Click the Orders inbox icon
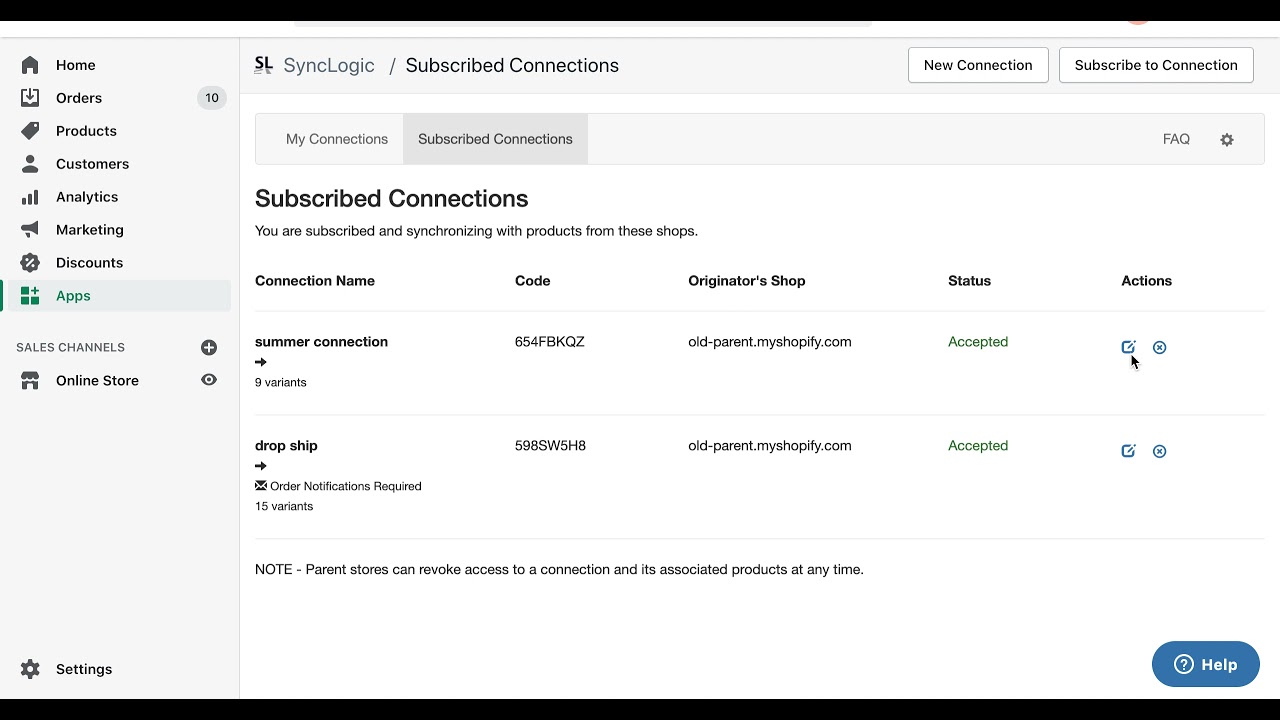Viewport: 1280px width, 720px height. click(x=30, y=98)
